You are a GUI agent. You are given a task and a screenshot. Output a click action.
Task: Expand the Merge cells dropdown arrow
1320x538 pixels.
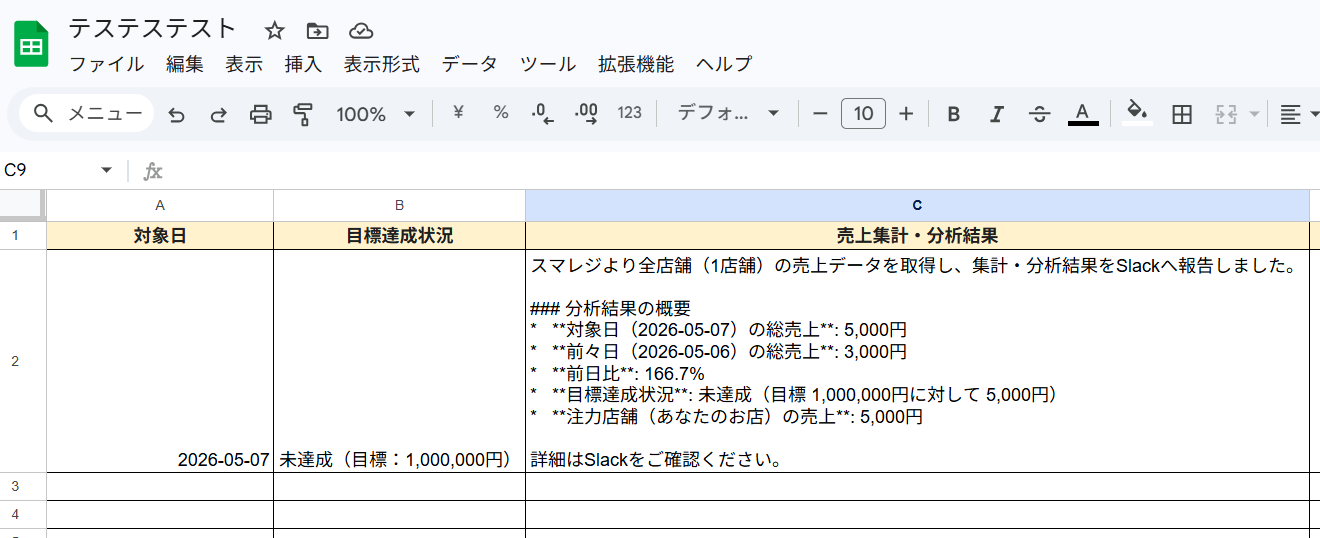click(x=1254, y=114)
